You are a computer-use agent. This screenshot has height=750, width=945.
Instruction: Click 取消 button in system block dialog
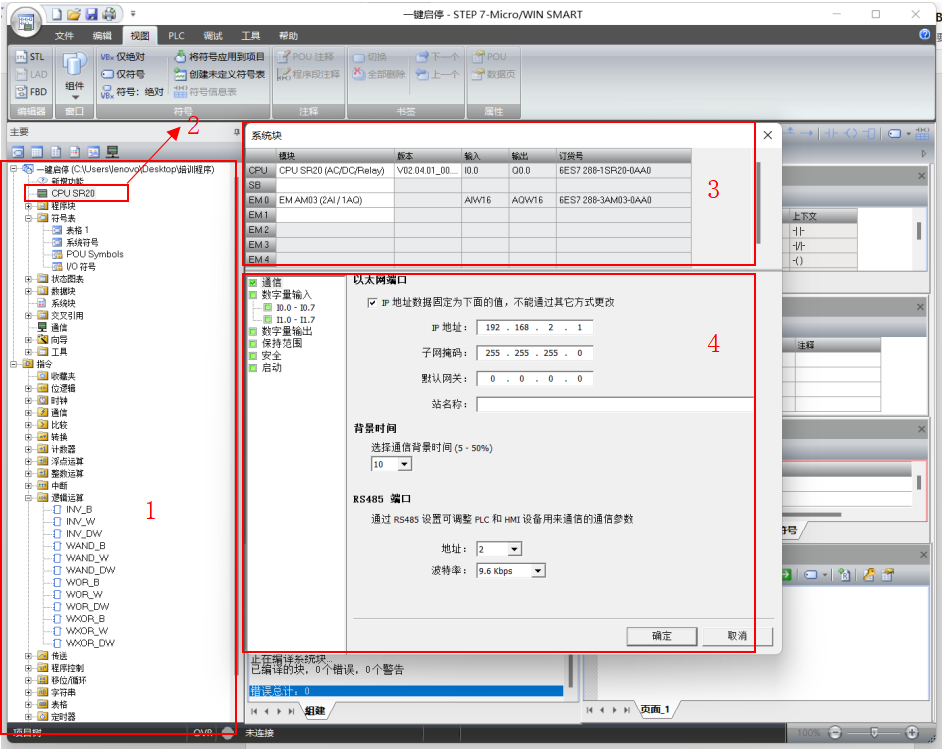tap(737, 636)
